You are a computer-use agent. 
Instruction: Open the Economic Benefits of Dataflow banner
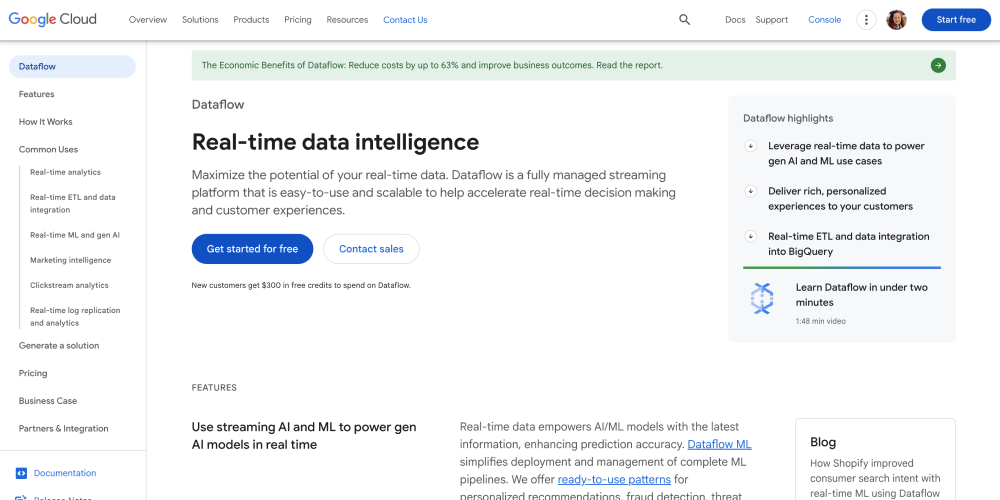[x=573, y=65]
